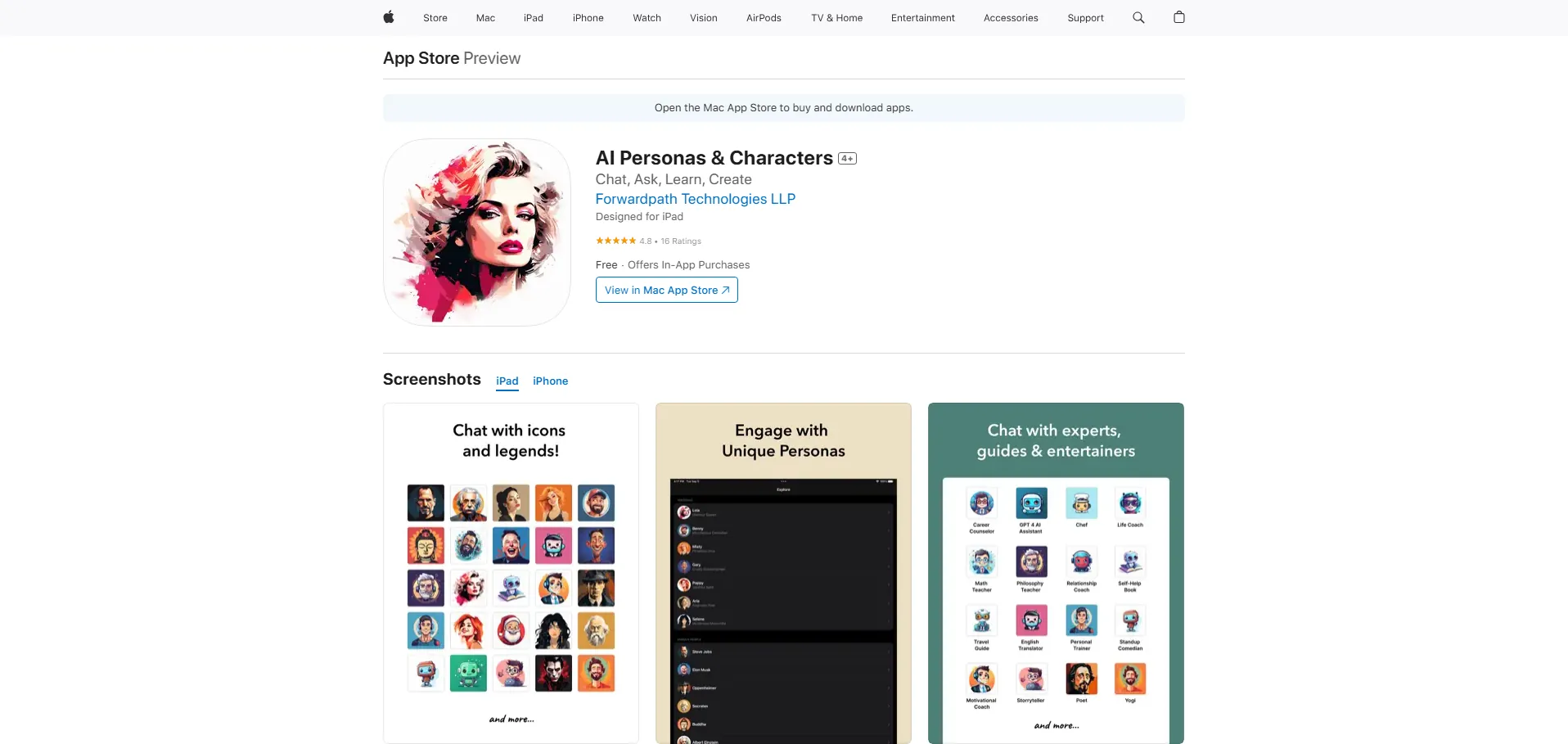Viewport: 1568px width, 744px height.
Task: Open the Entertainment navigation menu
Action: point(922,18)
